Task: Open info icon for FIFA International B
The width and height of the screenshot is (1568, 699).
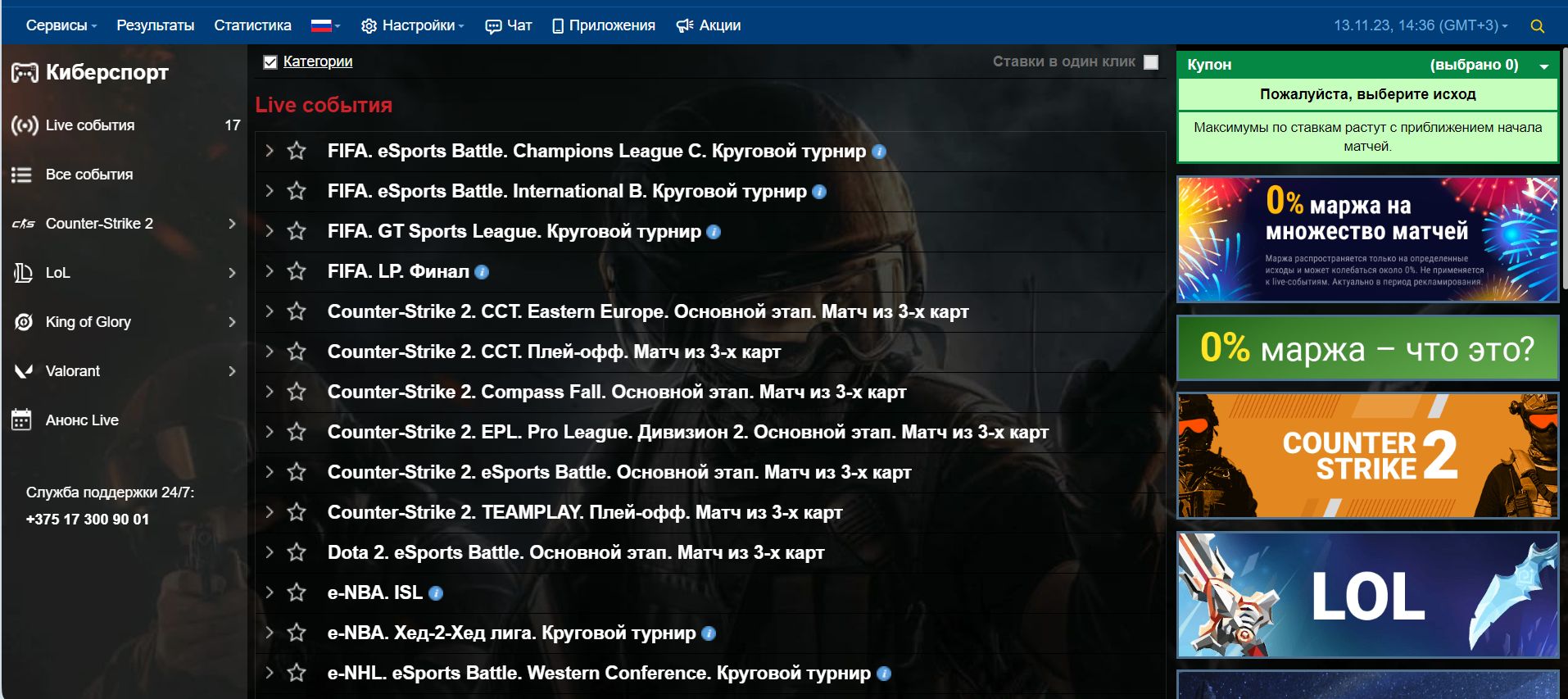Action: click(819, 192)
